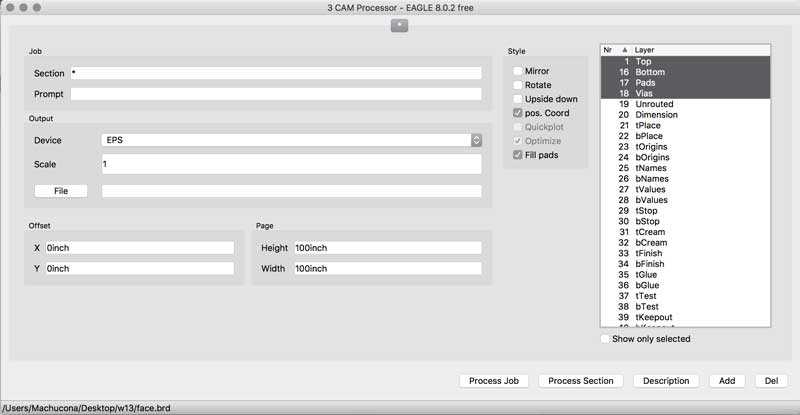
Task: Click the Prompt input field
Action: coord(276,94)
